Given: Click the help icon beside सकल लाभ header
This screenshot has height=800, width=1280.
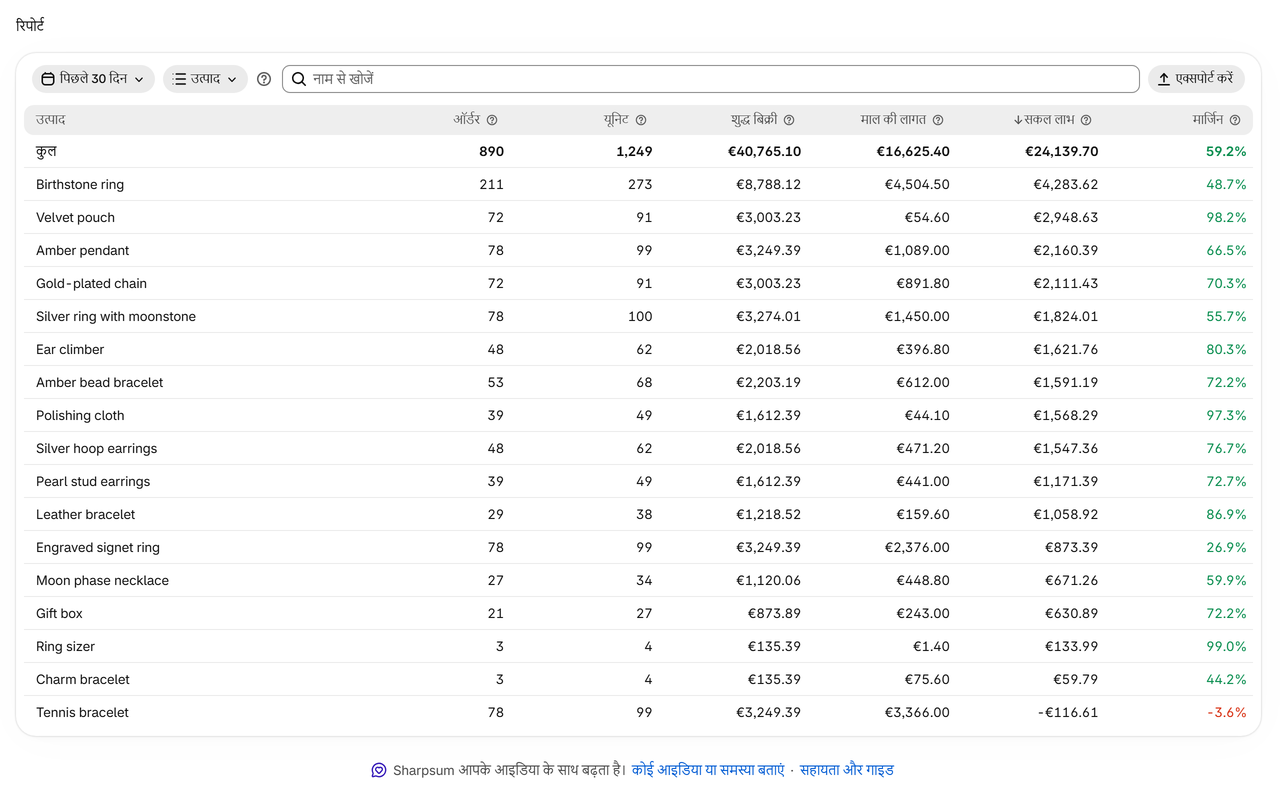Looking at the screenshot, I should (x=1086, y=120).
